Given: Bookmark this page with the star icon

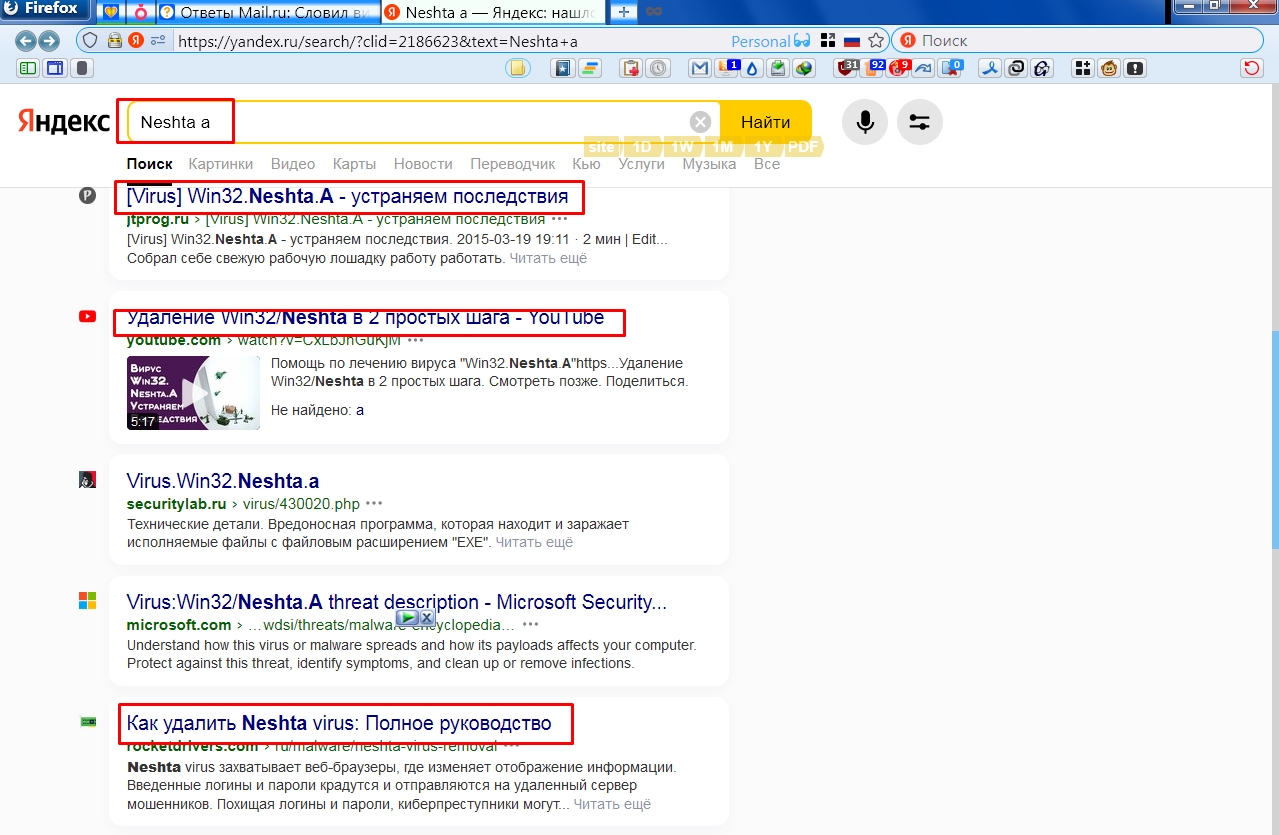Looking at the screenshot, I should 876,41.
